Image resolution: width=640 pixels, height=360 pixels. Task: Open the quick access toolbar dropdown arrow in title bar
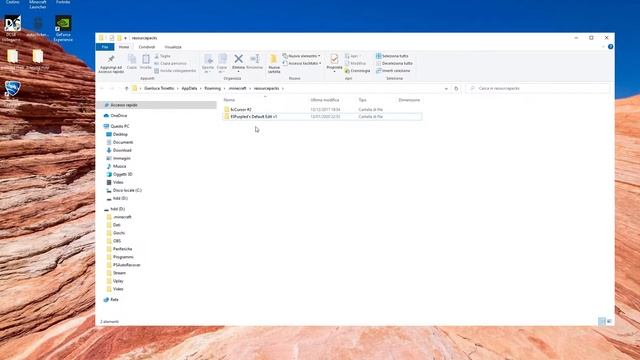click(126, 38)
